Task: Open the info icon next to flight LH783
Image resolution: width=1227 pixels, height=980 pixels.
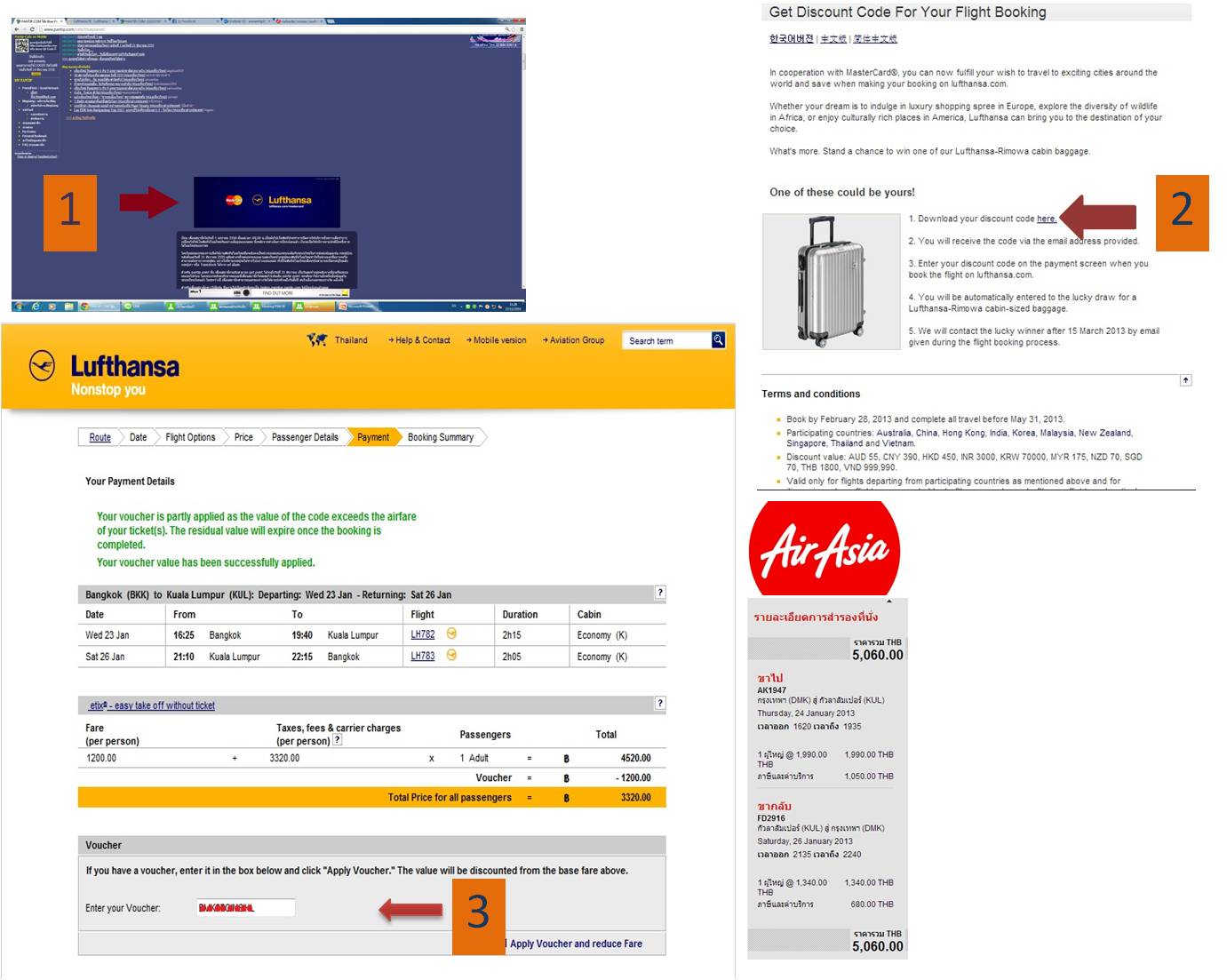Action: point(451,656)
